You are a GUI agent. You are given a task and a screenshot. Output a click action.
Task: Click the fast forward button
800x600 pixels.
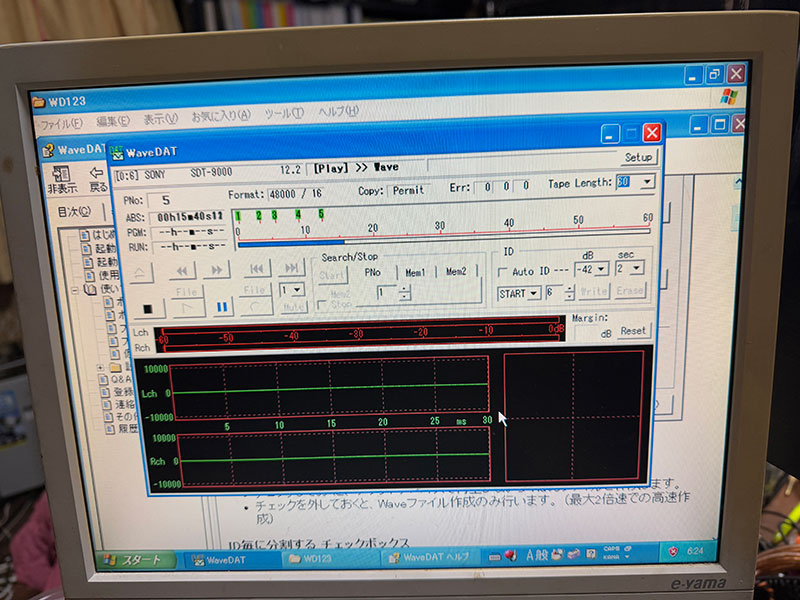tap(217, 270)
